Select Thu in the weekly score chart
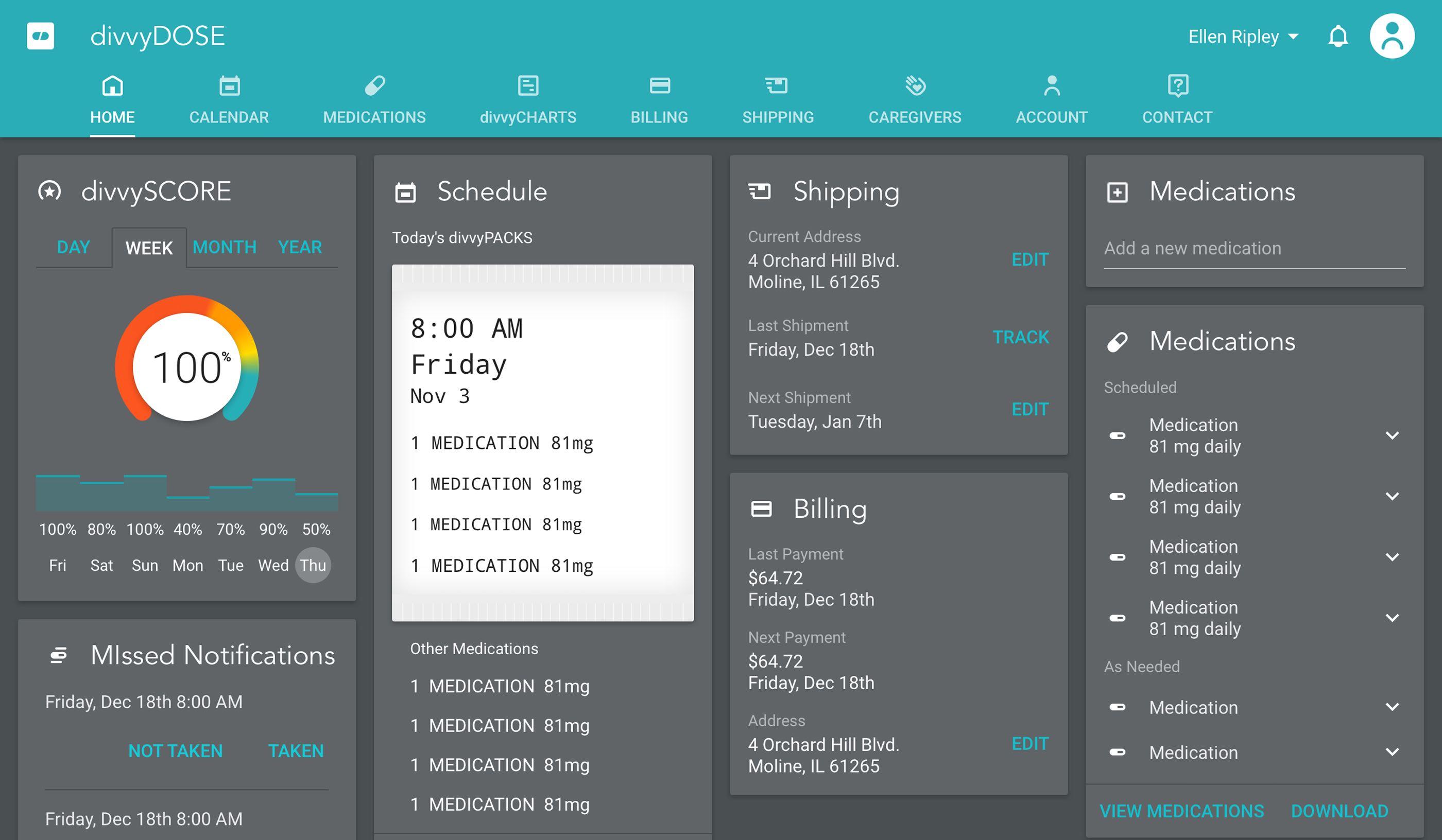 pyautogui.click(x=313, y=565)
